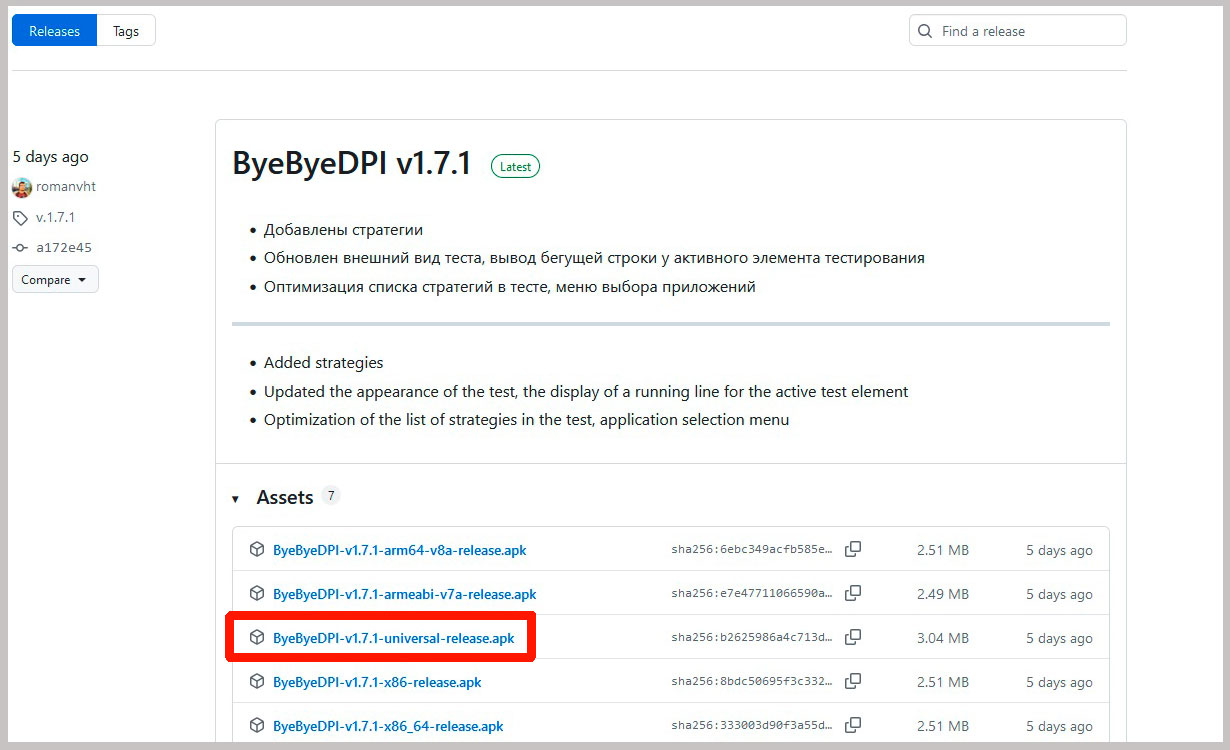
Task: Download ByeByeDPI arm64-v8a-release.apk
Action: click(x=399, y=550)
